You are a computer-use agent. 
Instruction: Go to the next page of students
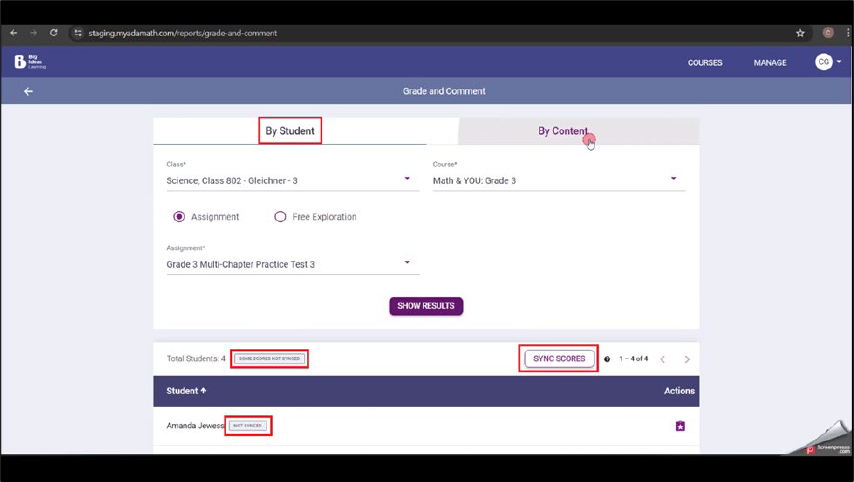point(687,359)
